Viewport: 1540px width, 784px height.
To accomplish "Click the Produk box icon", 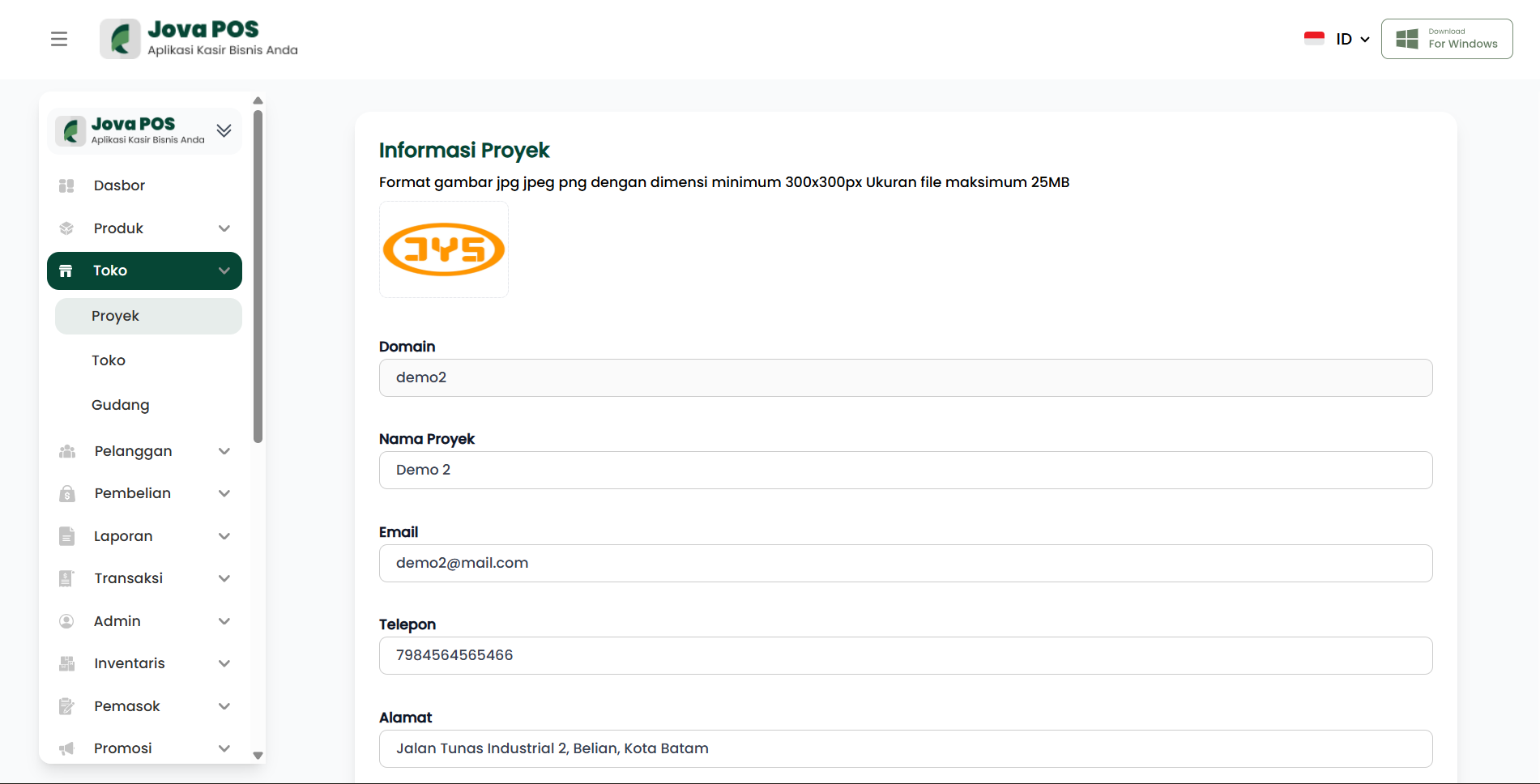I will tap(66, 228).
